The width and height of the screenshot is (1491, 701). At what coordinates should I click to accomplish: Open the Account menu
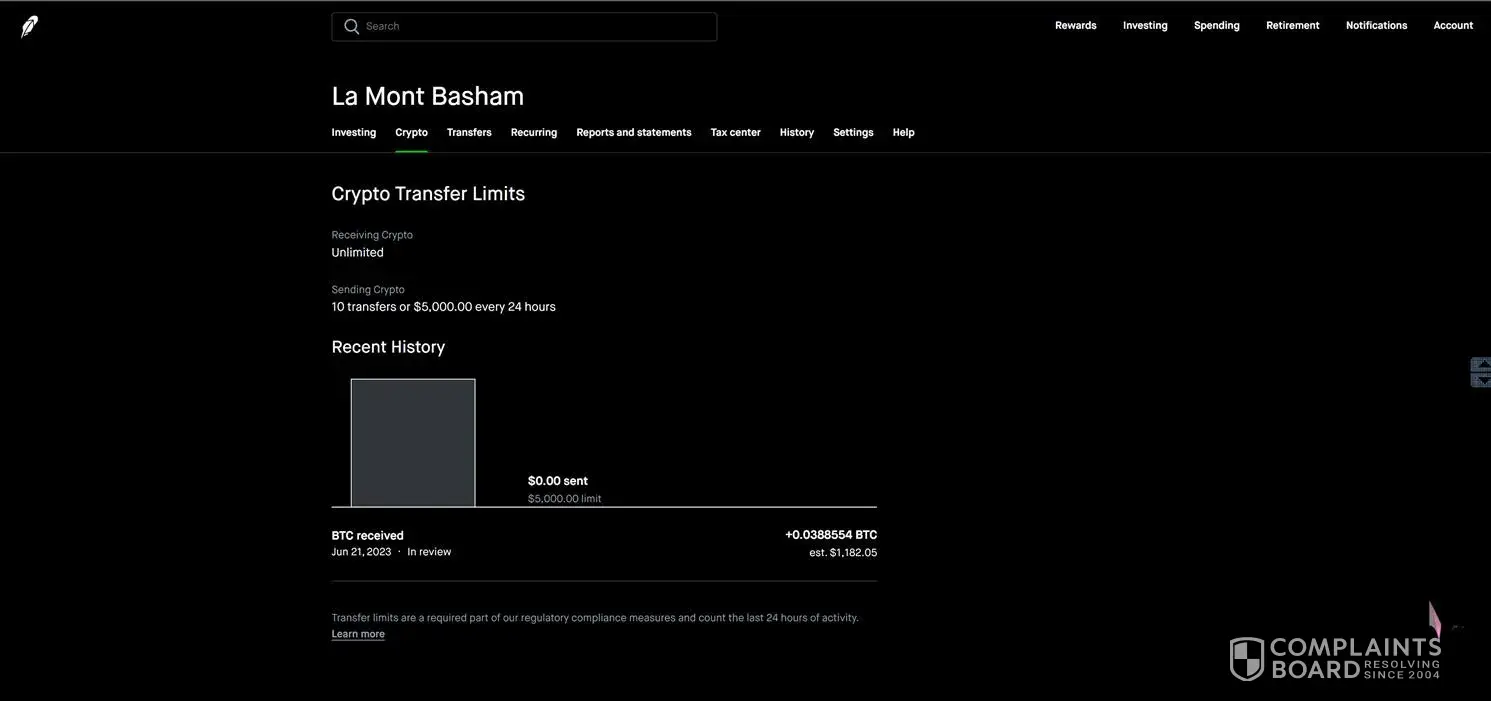[x=1453, y=26]
